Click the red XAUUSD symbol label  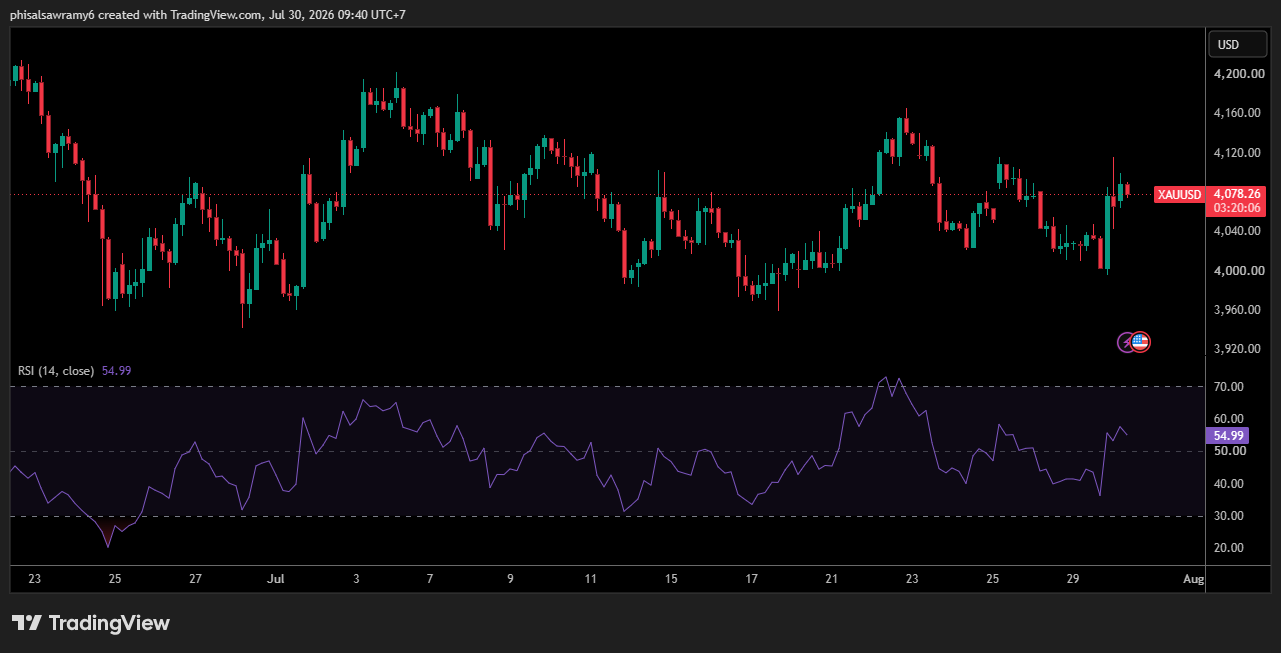point(1179,194)
